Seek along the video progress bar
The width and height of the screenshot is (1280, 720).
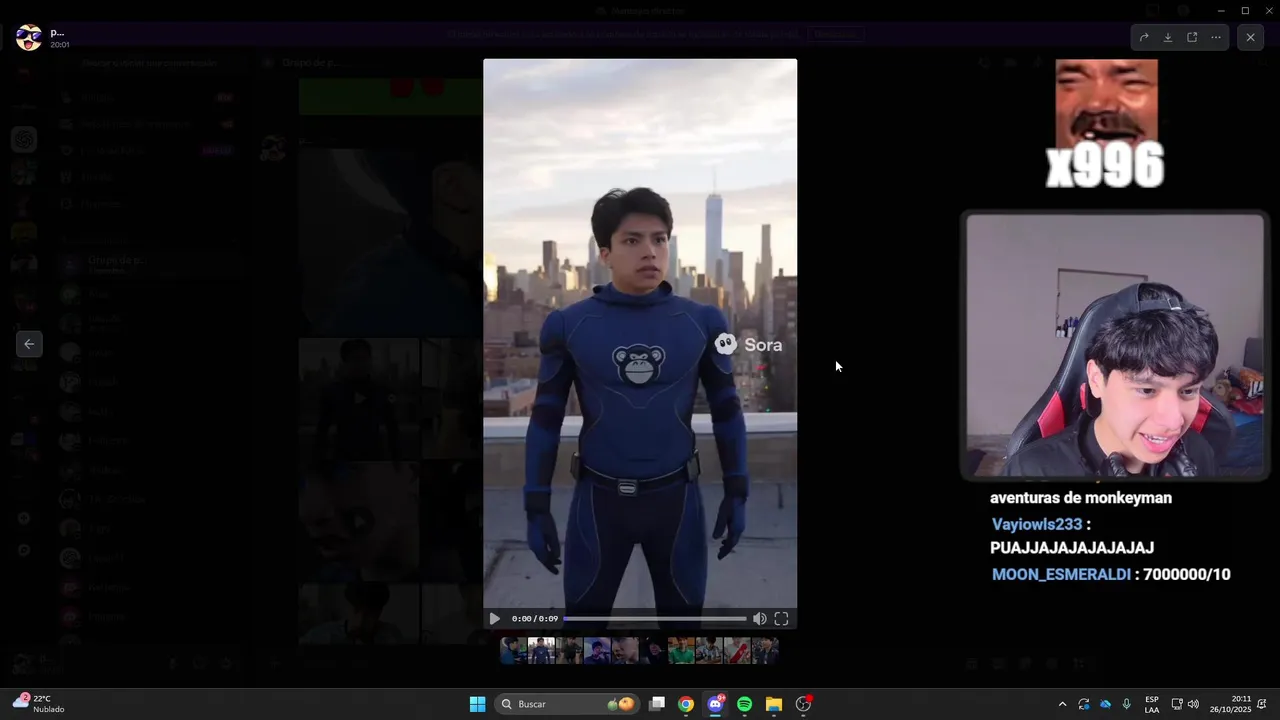pyautogui.click(x=655, y=619)
